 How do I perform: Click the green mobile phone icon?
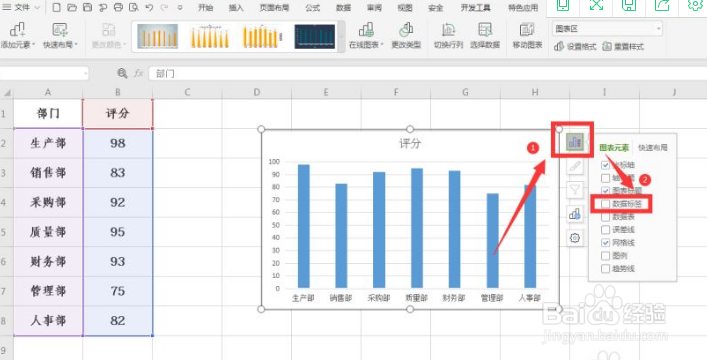coord(563,5)
